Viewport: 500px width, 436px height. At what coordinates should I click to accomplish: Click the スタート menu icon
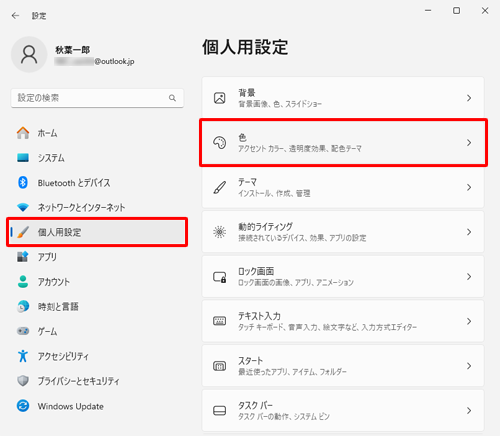[219, 366]
